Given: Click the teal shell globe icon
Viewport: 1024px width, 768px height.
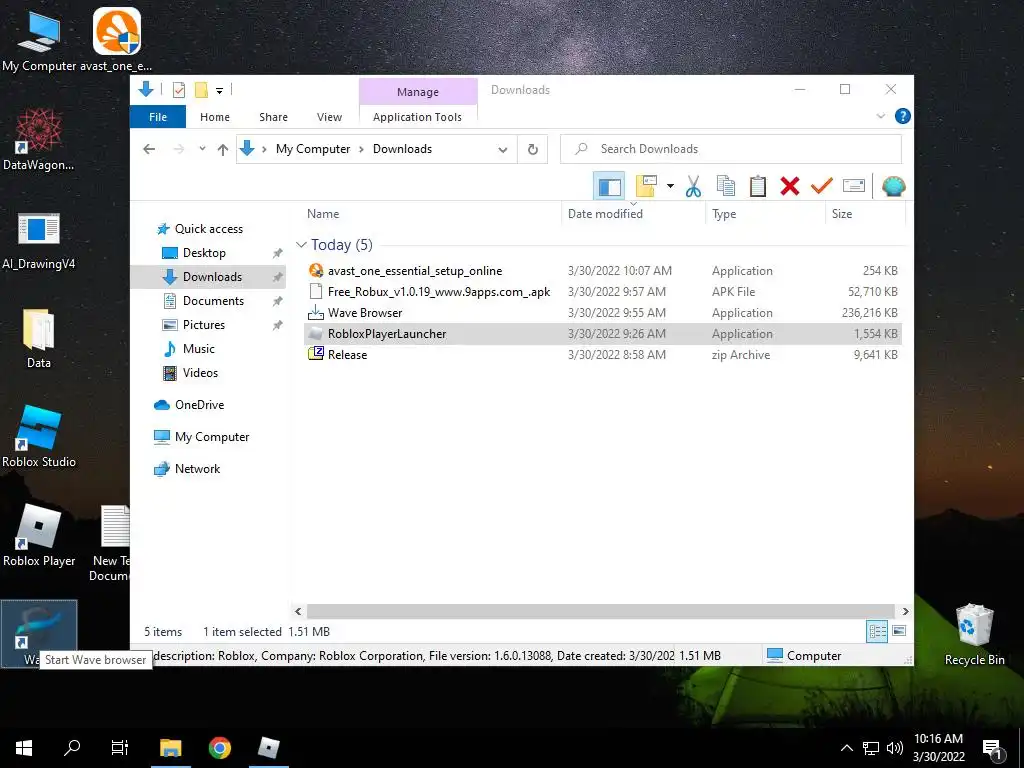Looking at the screenshot, I should (893, 186).
